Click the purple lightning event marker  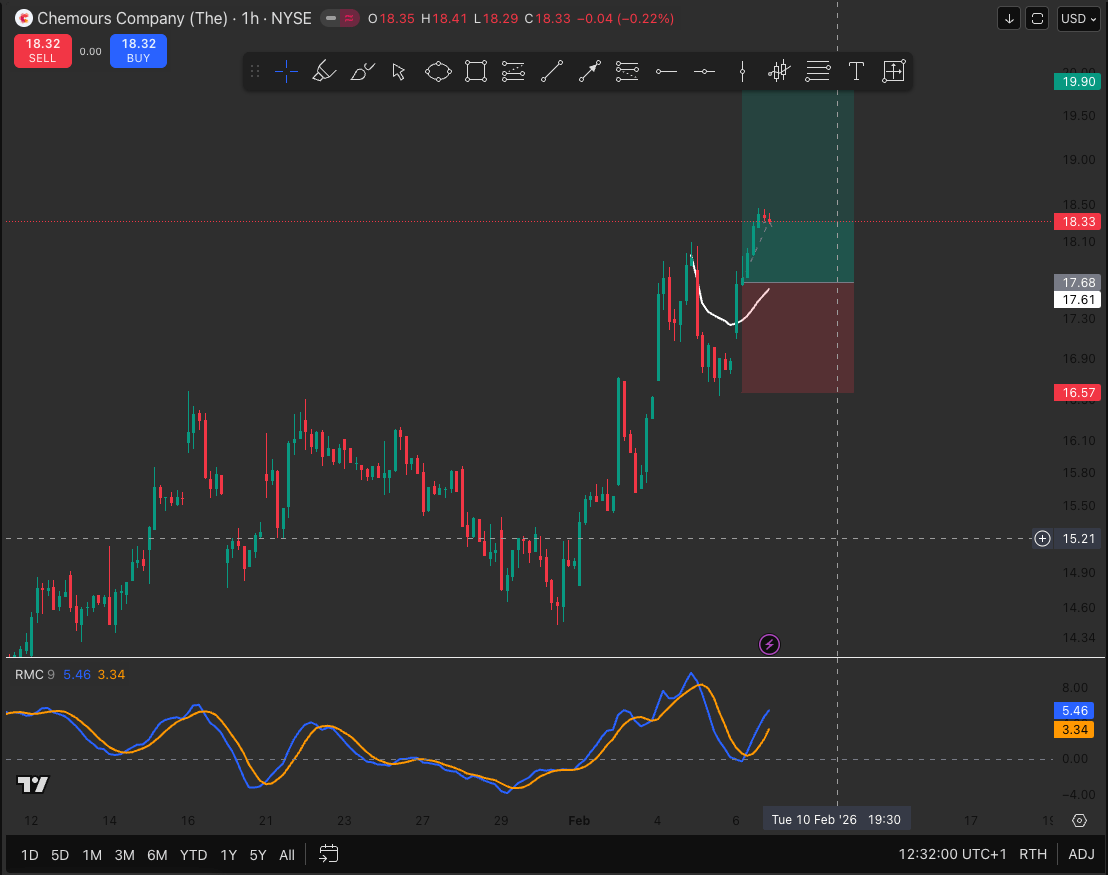[x=769, y=645]
